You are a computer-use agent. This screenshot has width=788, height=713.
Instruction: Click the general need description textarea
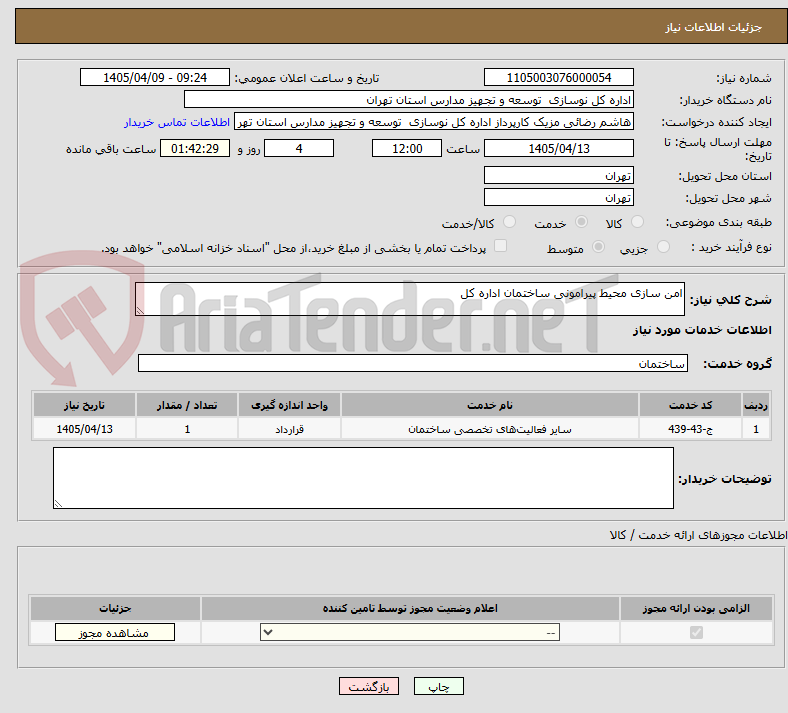(410, 299)
